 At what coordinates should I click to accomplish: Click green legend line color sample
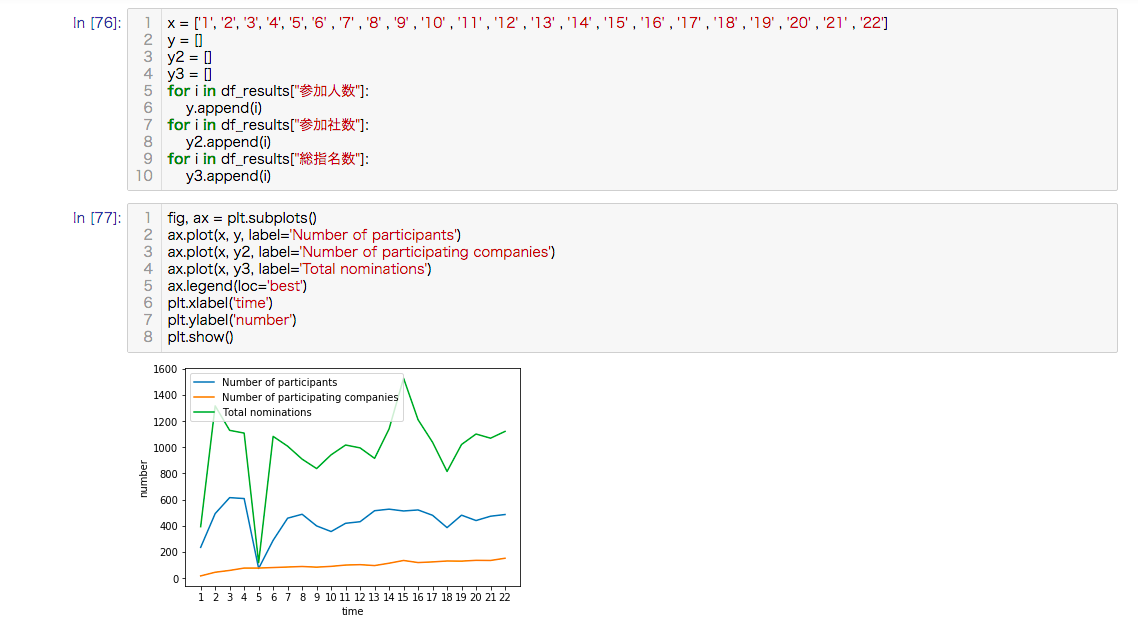pyautogui.click(x=204, y=412)
